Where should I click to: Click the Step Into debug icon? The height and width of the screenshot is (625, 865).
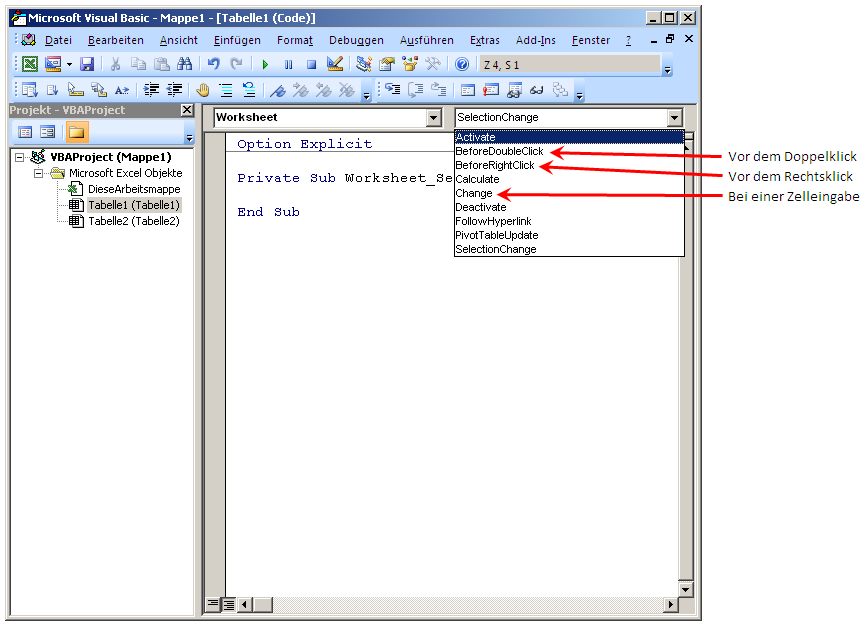pos(393,89)
